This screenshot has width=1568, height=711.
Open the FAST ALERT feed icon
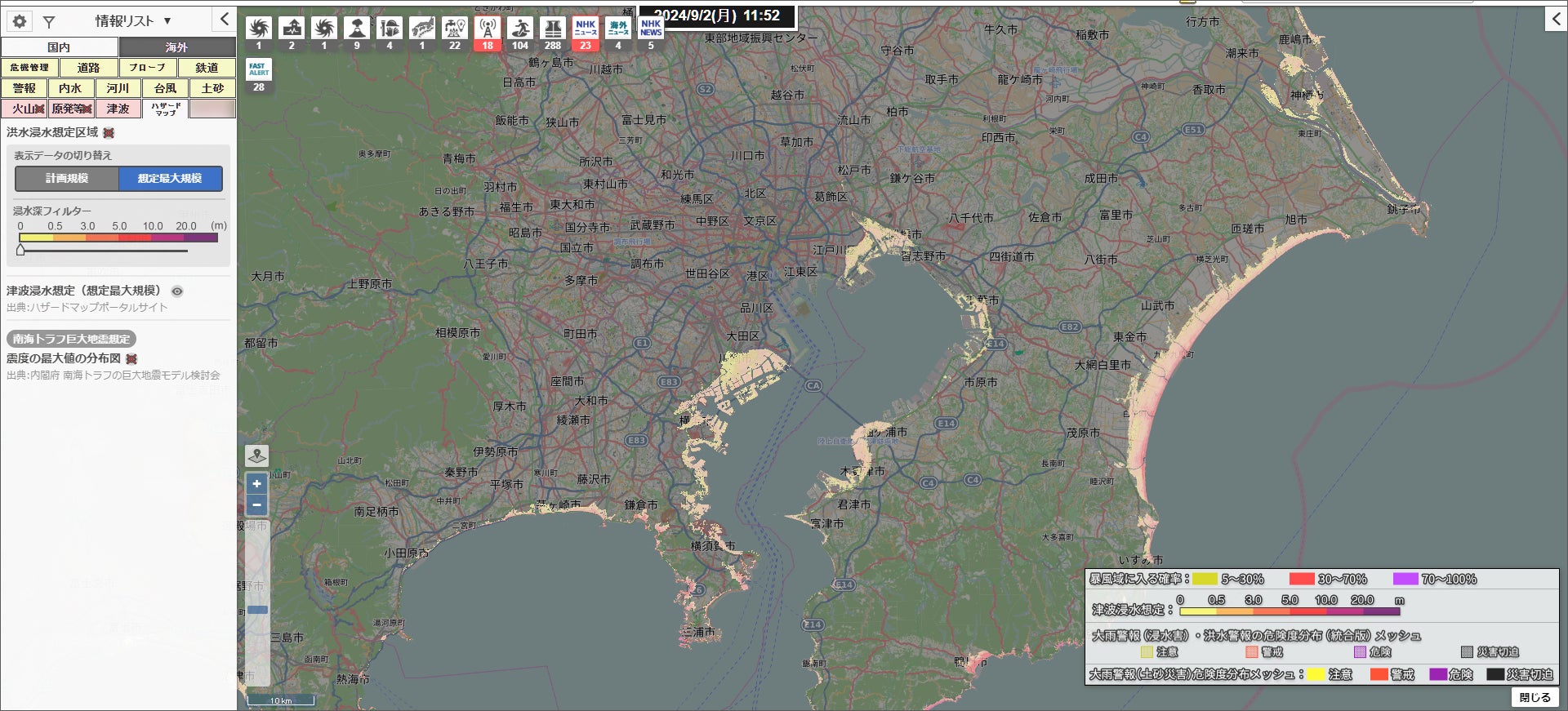click(259, 69)
